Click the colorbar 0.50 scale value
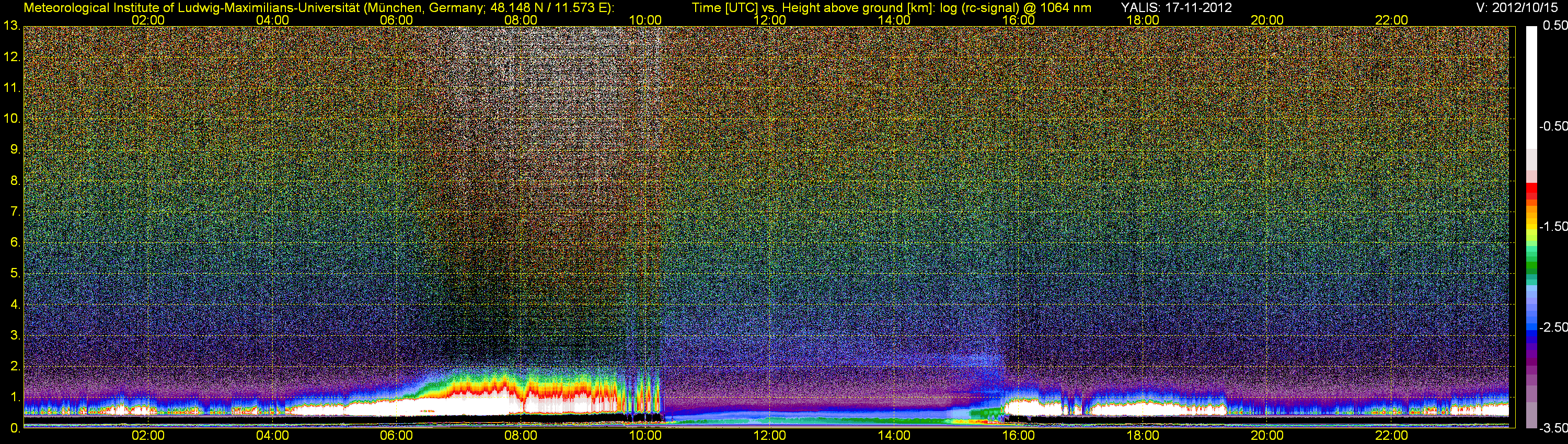 click(1554, 26)
